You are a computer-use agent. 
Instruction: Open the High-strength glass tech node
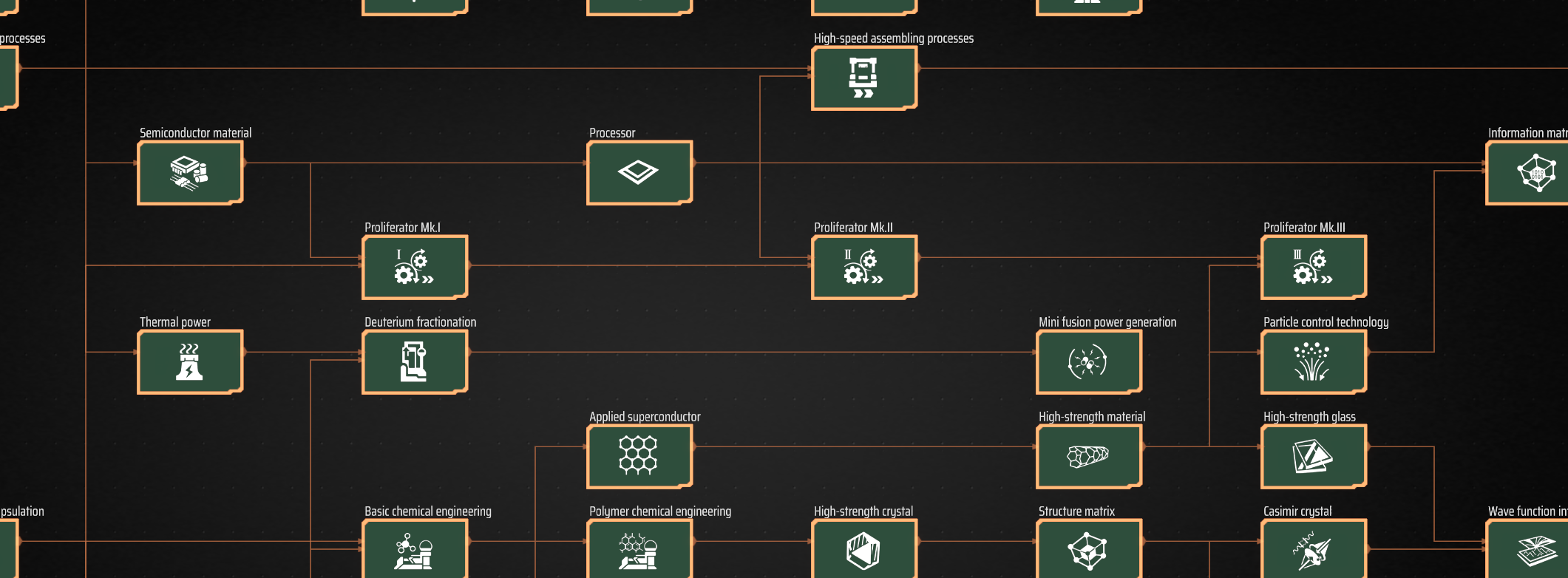(x=1314, y=456)
